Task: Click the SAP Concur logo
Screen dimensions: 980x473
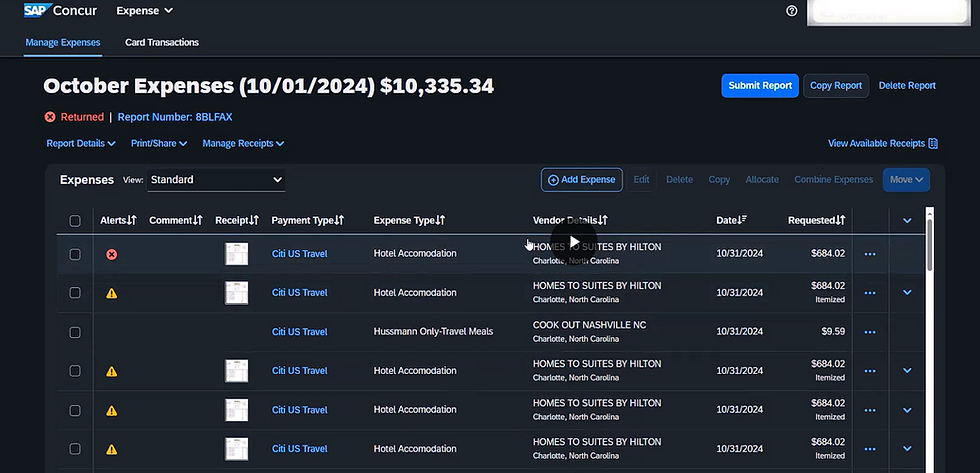Action: (59, 11)
